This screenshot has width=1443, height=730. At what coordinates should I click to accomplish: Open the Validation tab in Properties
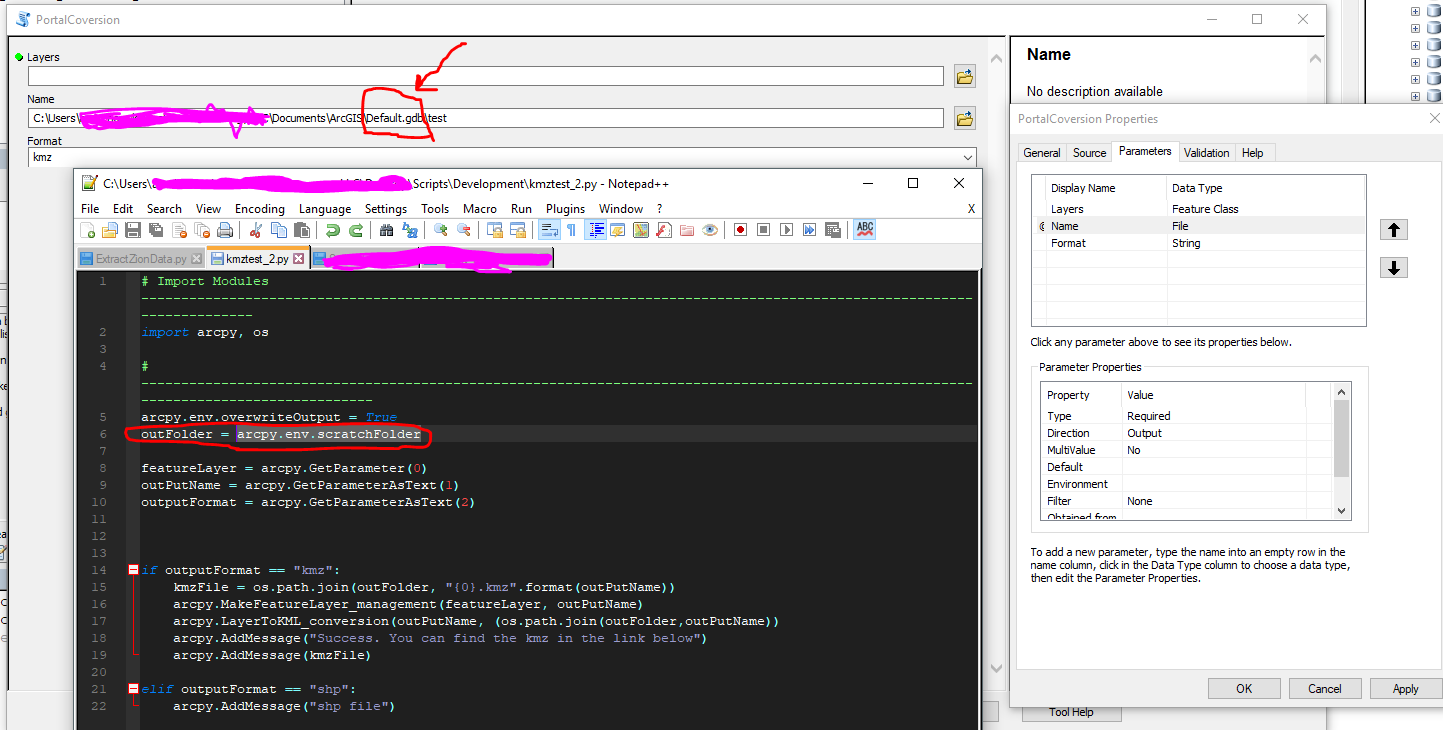[x=1206, y=153]
